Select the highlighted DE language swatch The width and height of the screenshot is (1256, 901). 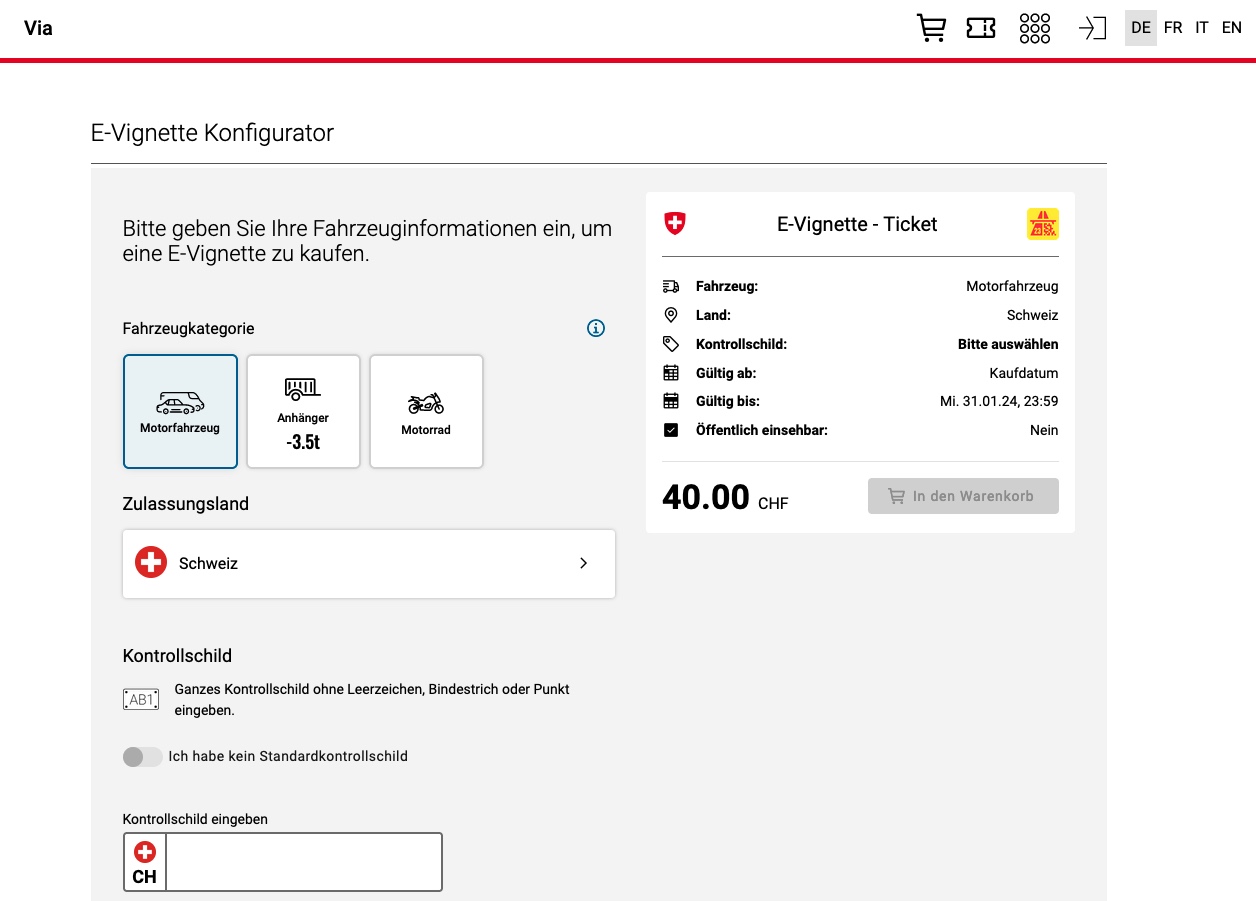[1140, 27]
